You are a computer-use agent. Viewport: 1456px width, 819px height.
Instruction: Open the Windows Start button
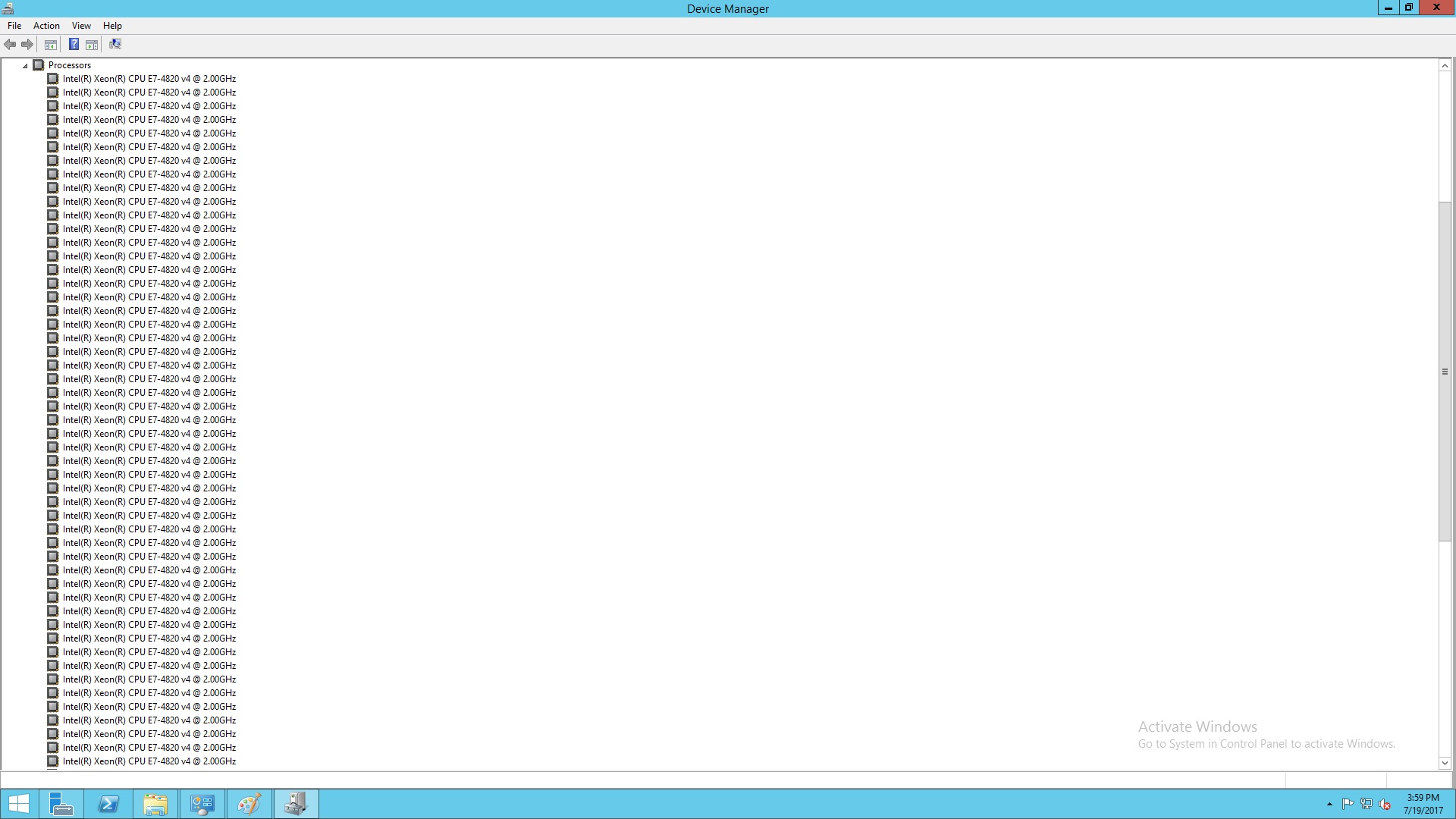[x=19, y=804]
